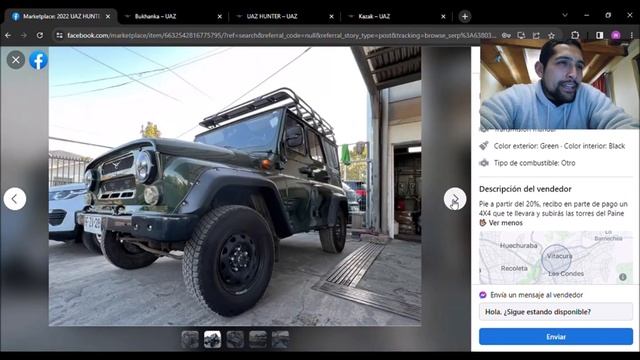
Task: Select the first photo thumbnail
Action: click(x=190, y=339)
